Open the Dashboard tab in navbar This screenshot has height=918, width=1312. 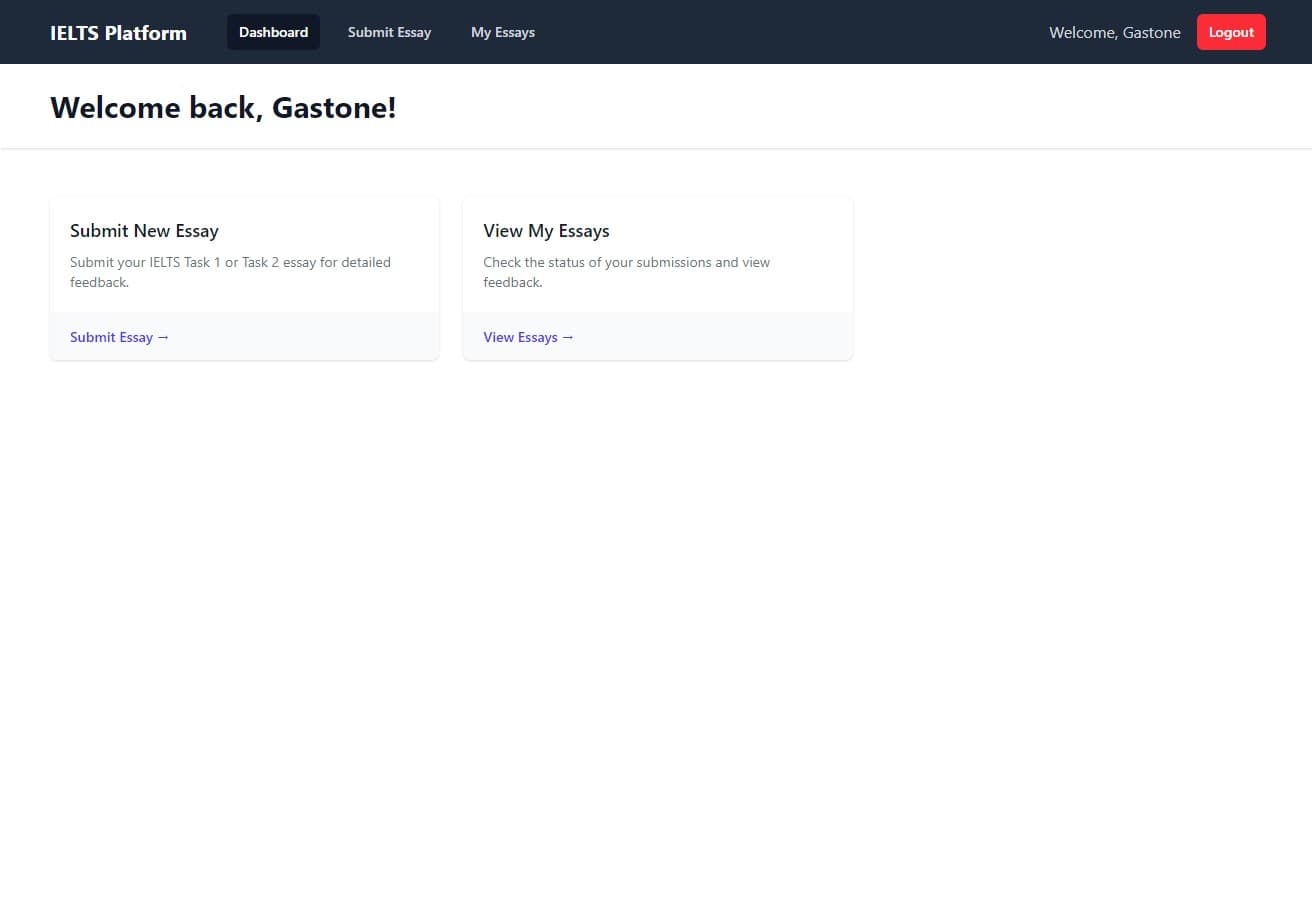[x=273, y=32]
